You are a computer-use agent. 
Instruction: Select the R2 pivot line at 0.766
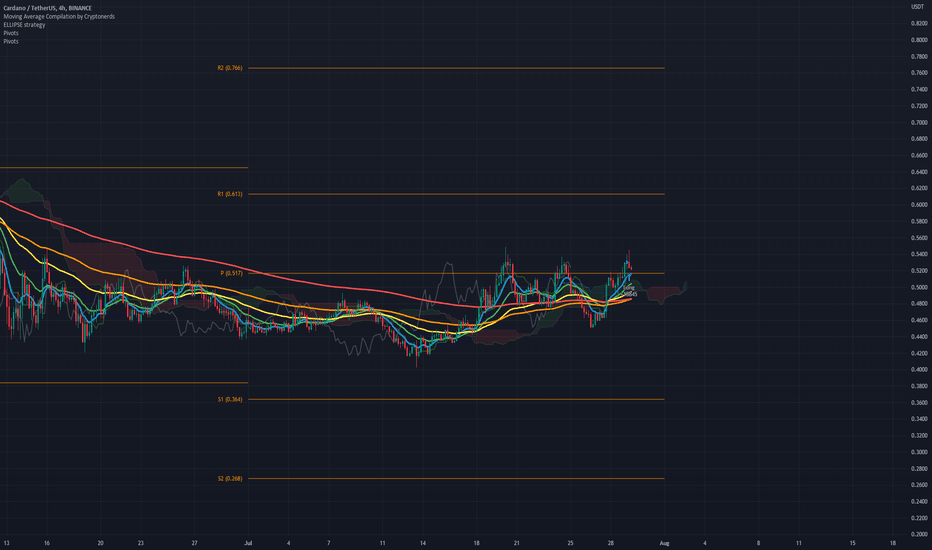click(456, 68)
